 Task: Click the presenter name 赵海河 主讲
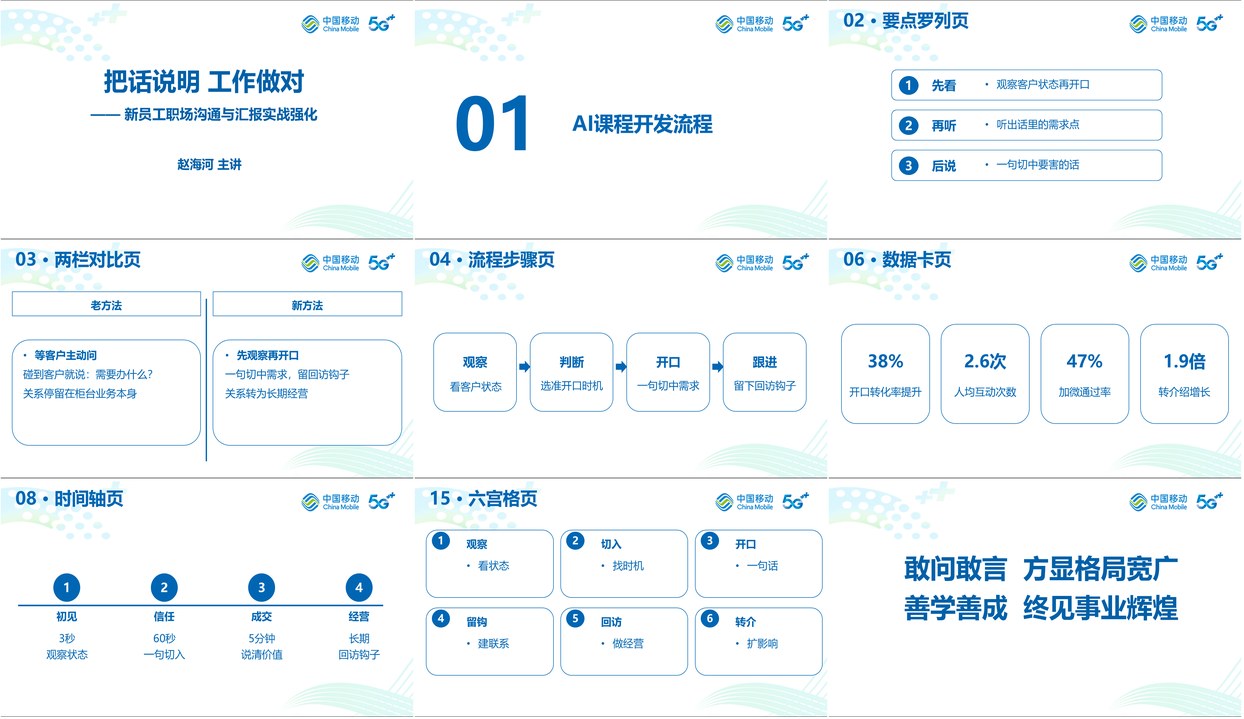[209, 164]
